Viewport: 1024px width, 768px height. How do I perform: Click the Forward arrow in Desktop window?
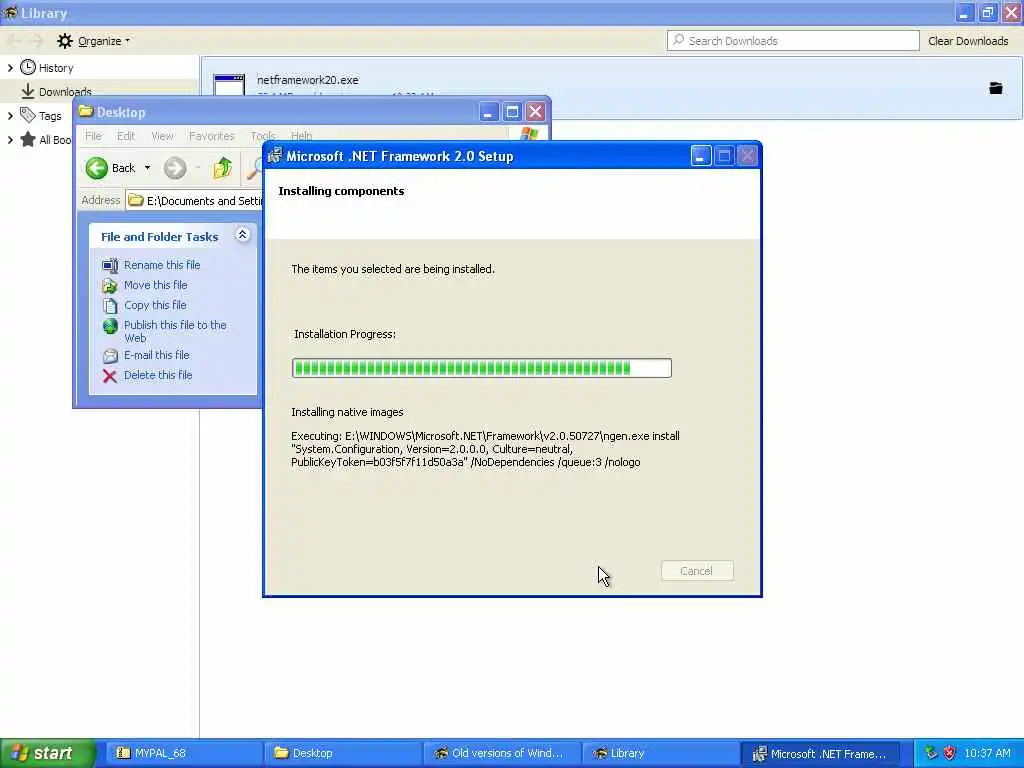click(174, 168)
